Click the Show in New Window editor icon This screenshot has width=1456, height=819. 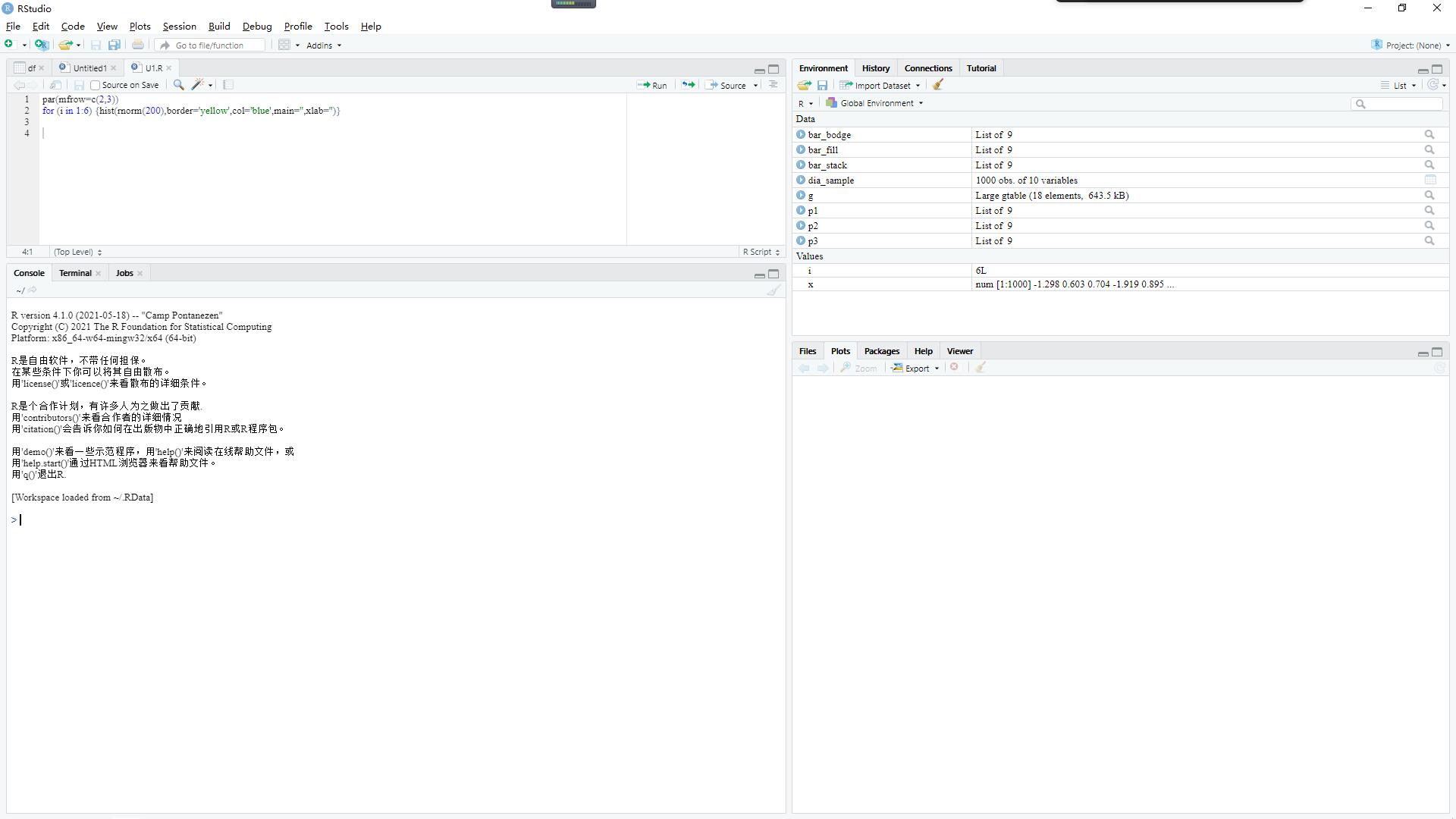coord(55,85)
